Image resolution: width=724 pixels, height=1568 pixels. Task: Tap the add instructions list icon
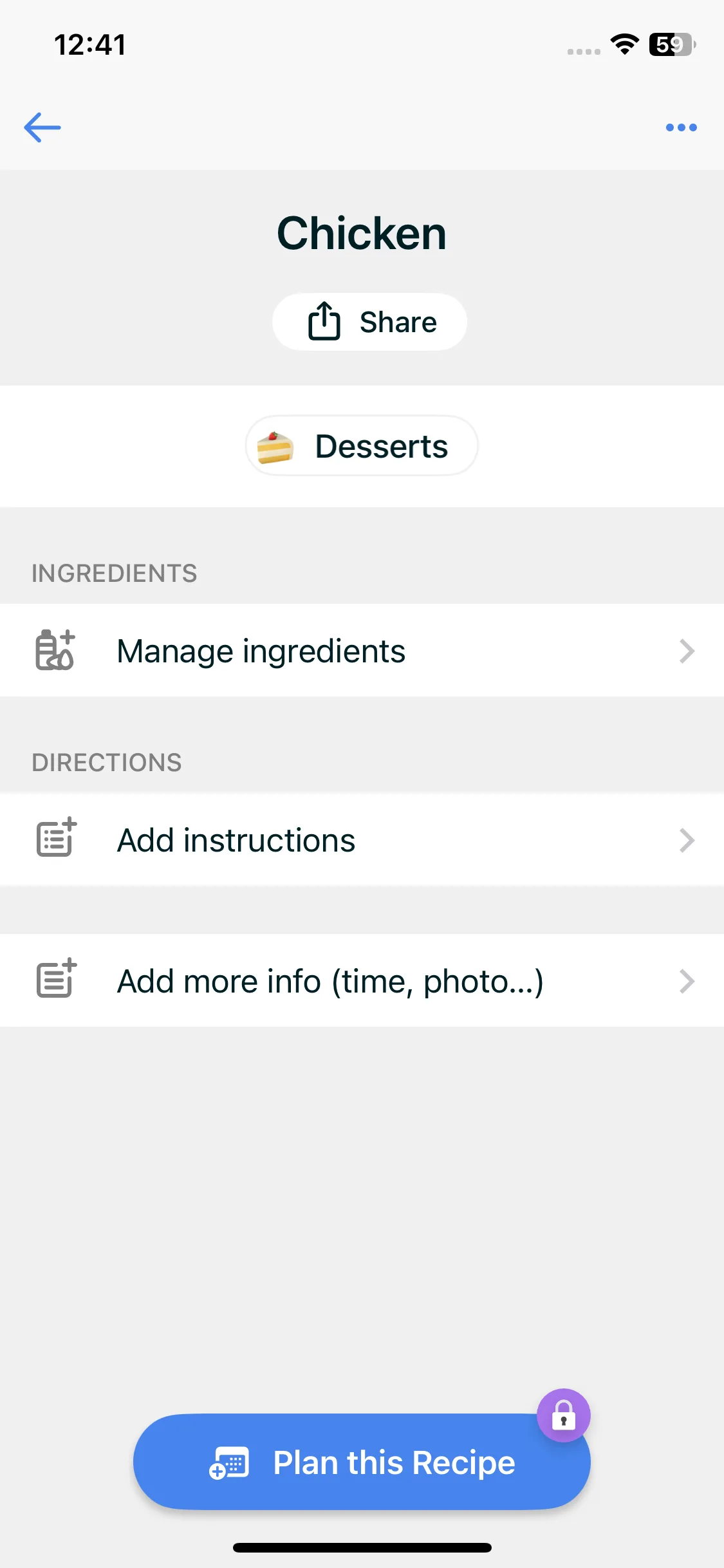coord(57,839)
